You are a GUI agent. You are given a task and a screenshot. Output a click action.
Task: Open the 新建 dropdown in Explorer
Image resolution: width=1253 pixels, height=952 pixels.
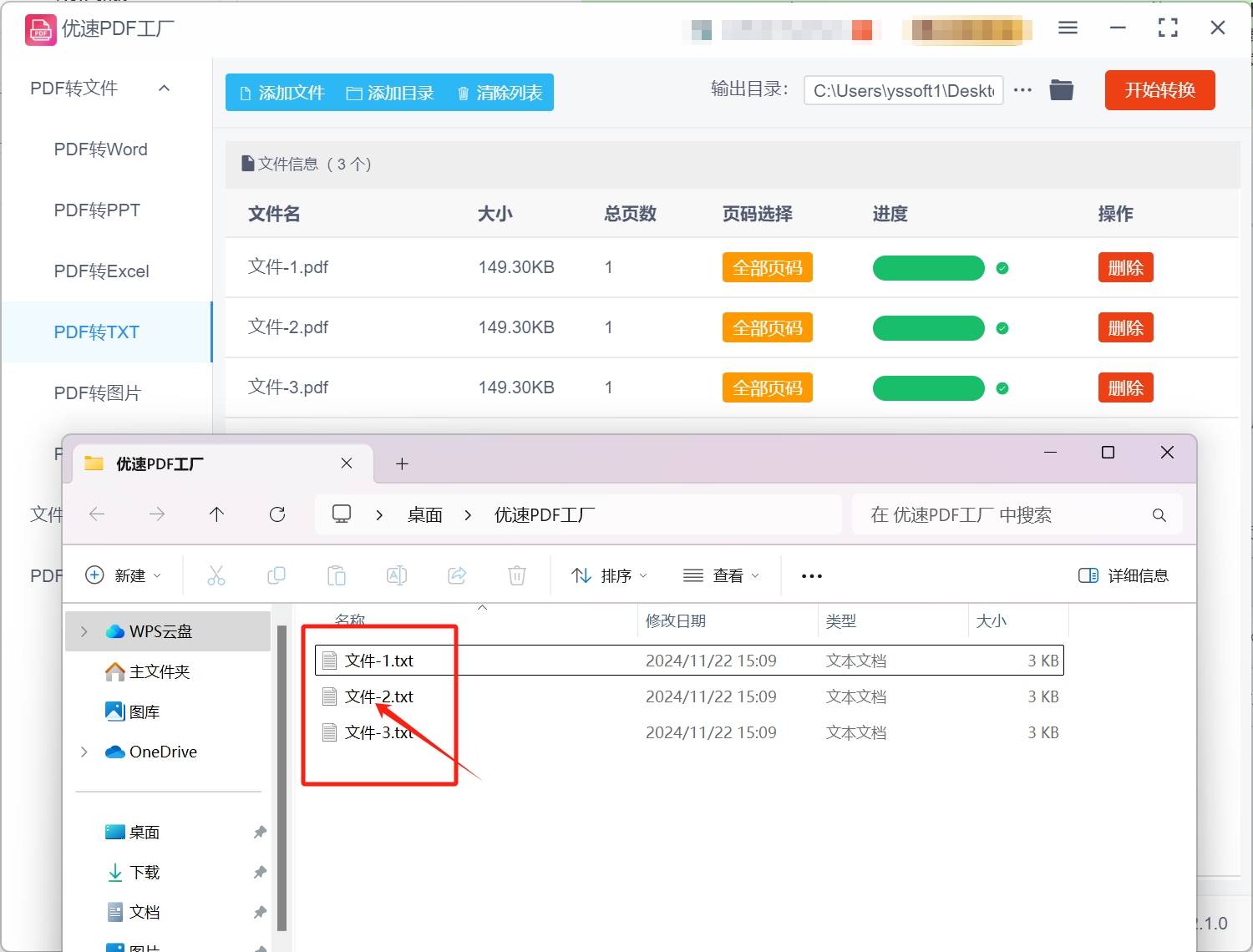click(124, 575)
